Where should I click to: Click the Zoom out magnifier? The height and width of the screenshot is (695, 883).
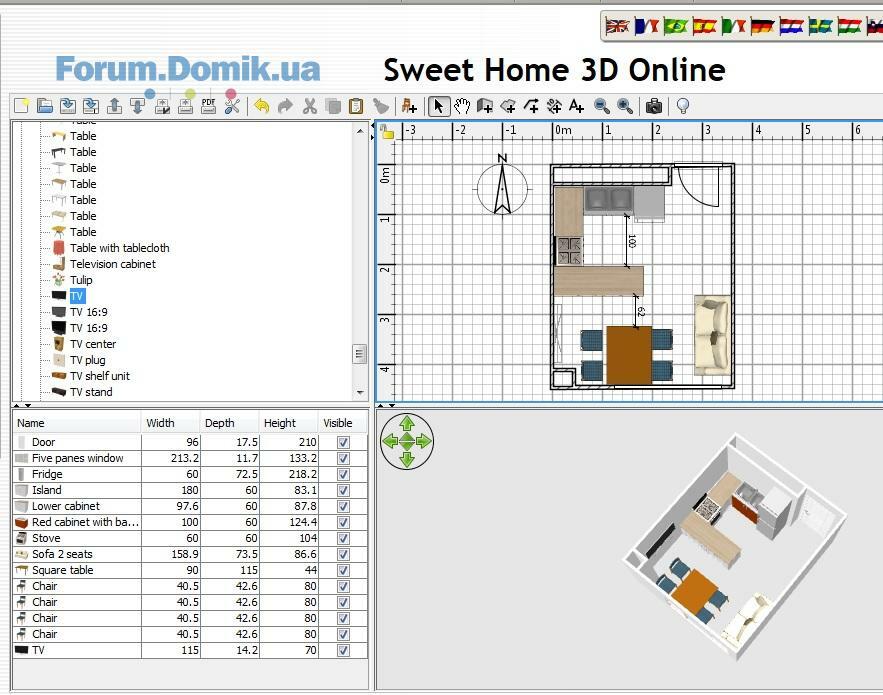pos(601,106)
